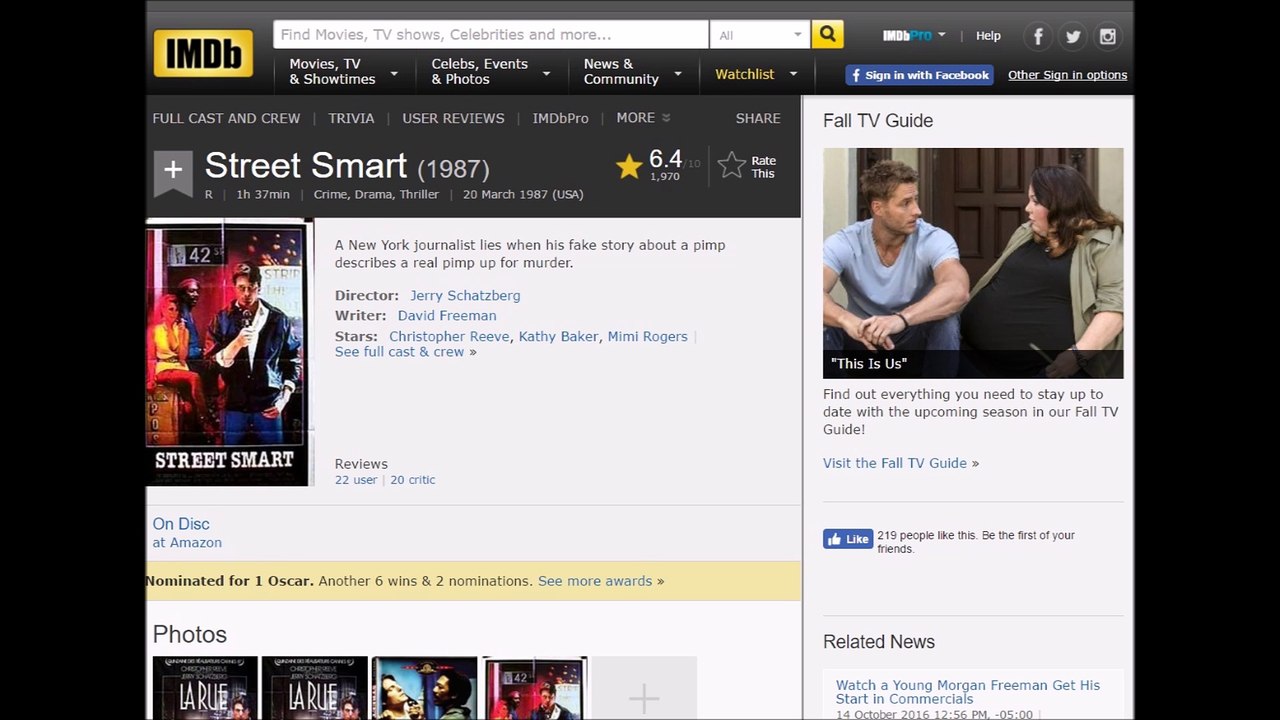1280x720 pixels.
Task: Click the Drama genre link
Action: click(x=374, y=195)
